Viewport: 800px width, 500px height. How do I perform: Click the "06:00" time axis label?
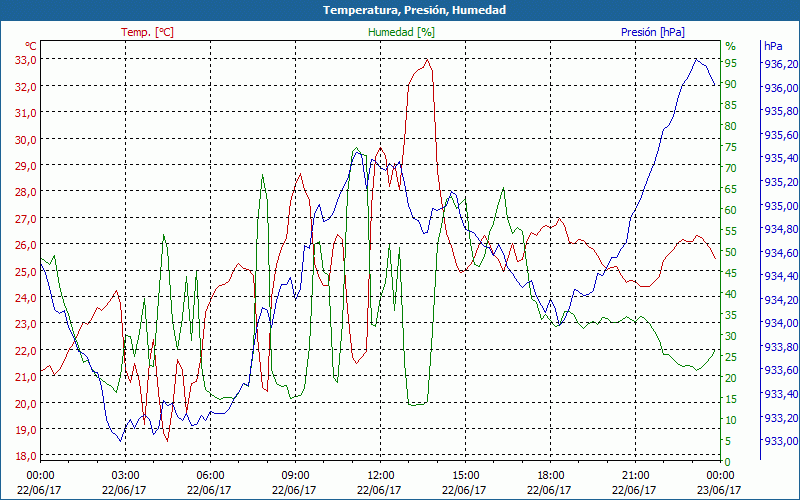[210, 477]
